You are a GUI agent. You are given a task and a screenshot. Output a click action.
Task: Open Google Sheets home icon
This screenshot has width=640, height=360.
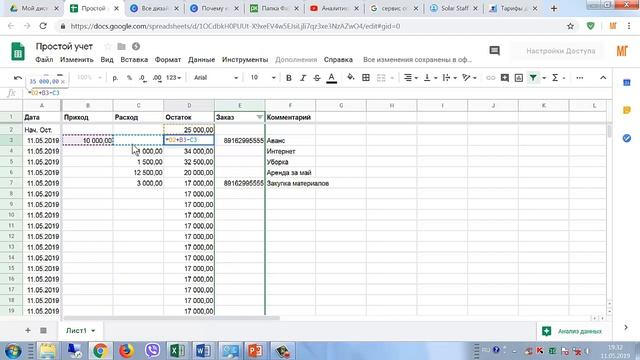tap(18, 52)
